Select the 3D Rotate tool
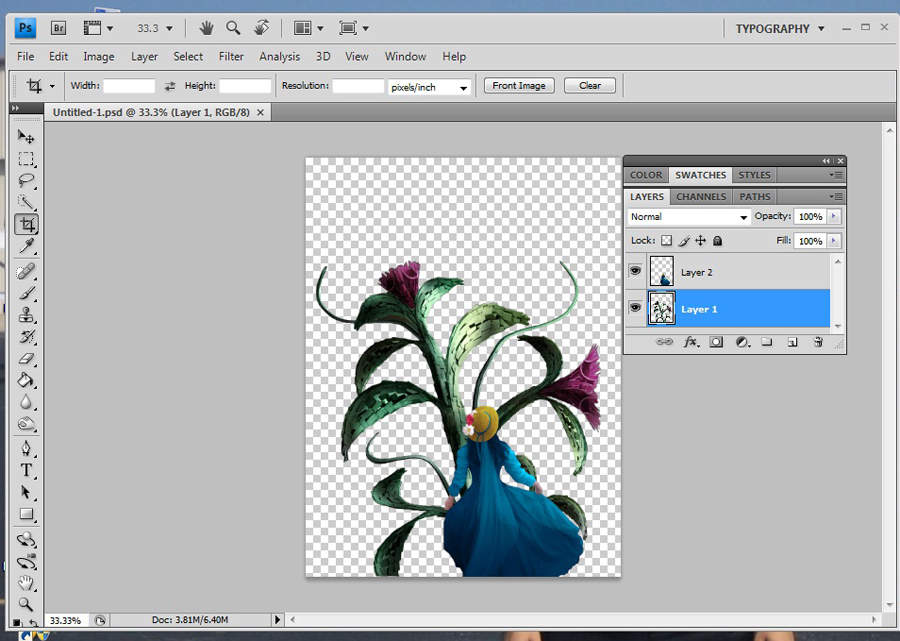The image size is (900, 641). pos(26,539)
